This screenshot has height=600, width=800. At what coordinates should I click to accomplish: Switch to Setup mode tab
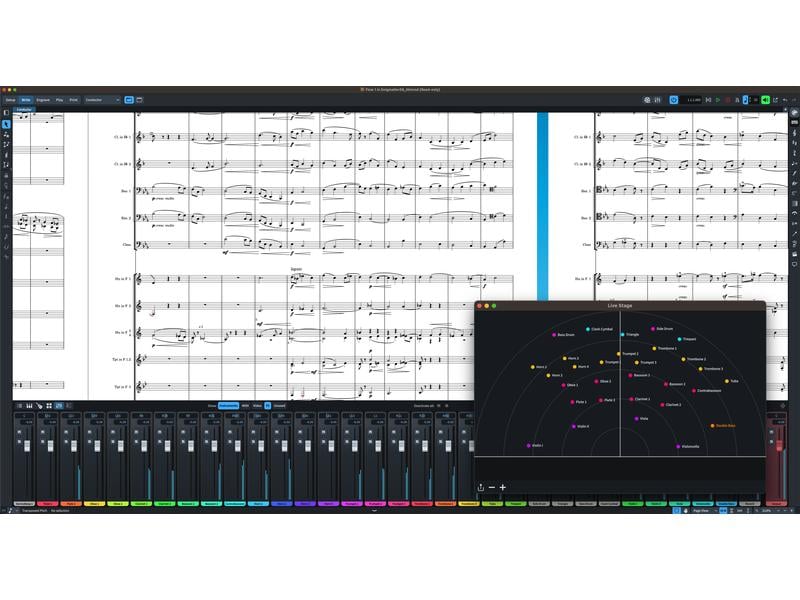[x=10, y=100]
